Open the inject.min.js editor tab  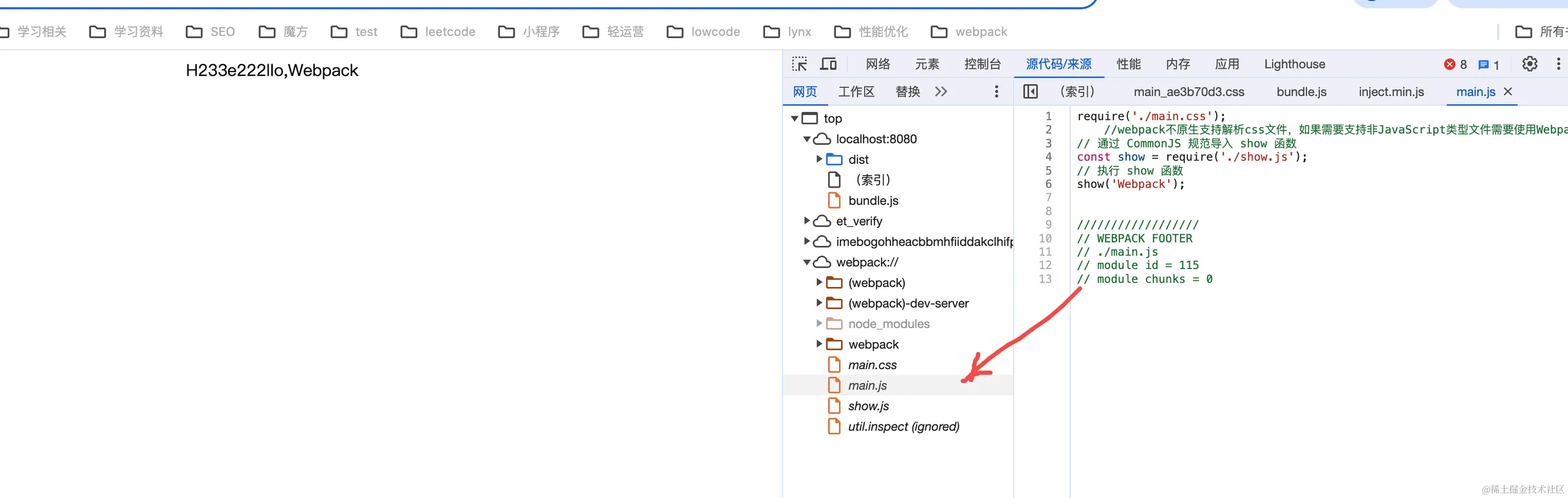[x=1392, y=91]
